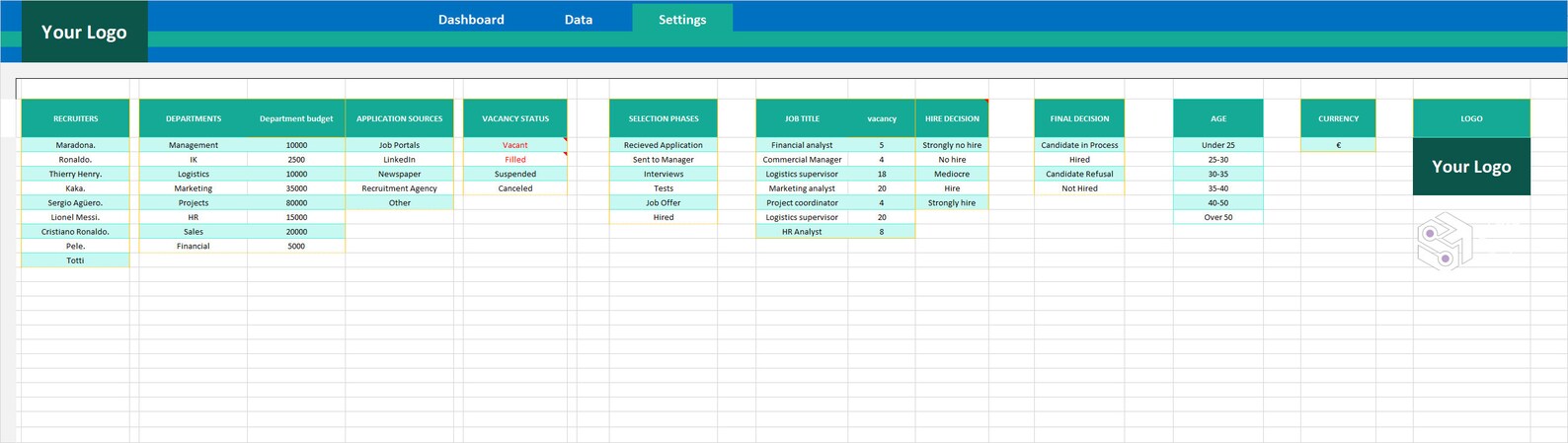
Task: Select the SELECTION PHASES header
Action: click(x=664, y=118)
